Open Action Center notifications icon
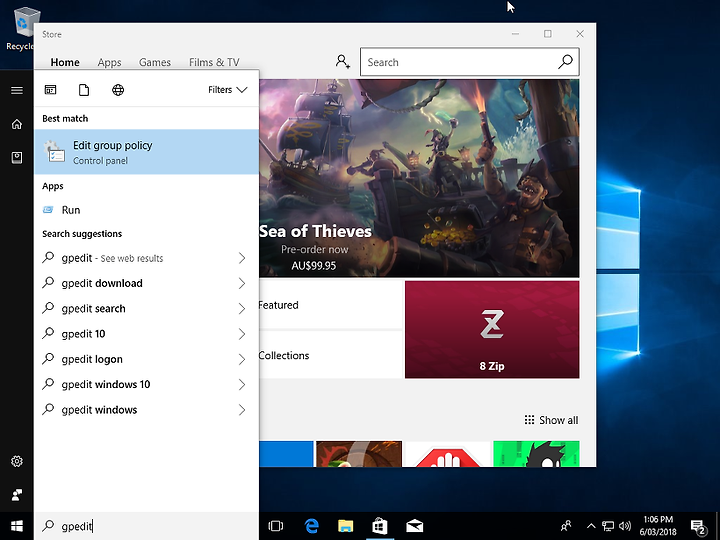Screen dimensions: 720x540 [698, 526]
